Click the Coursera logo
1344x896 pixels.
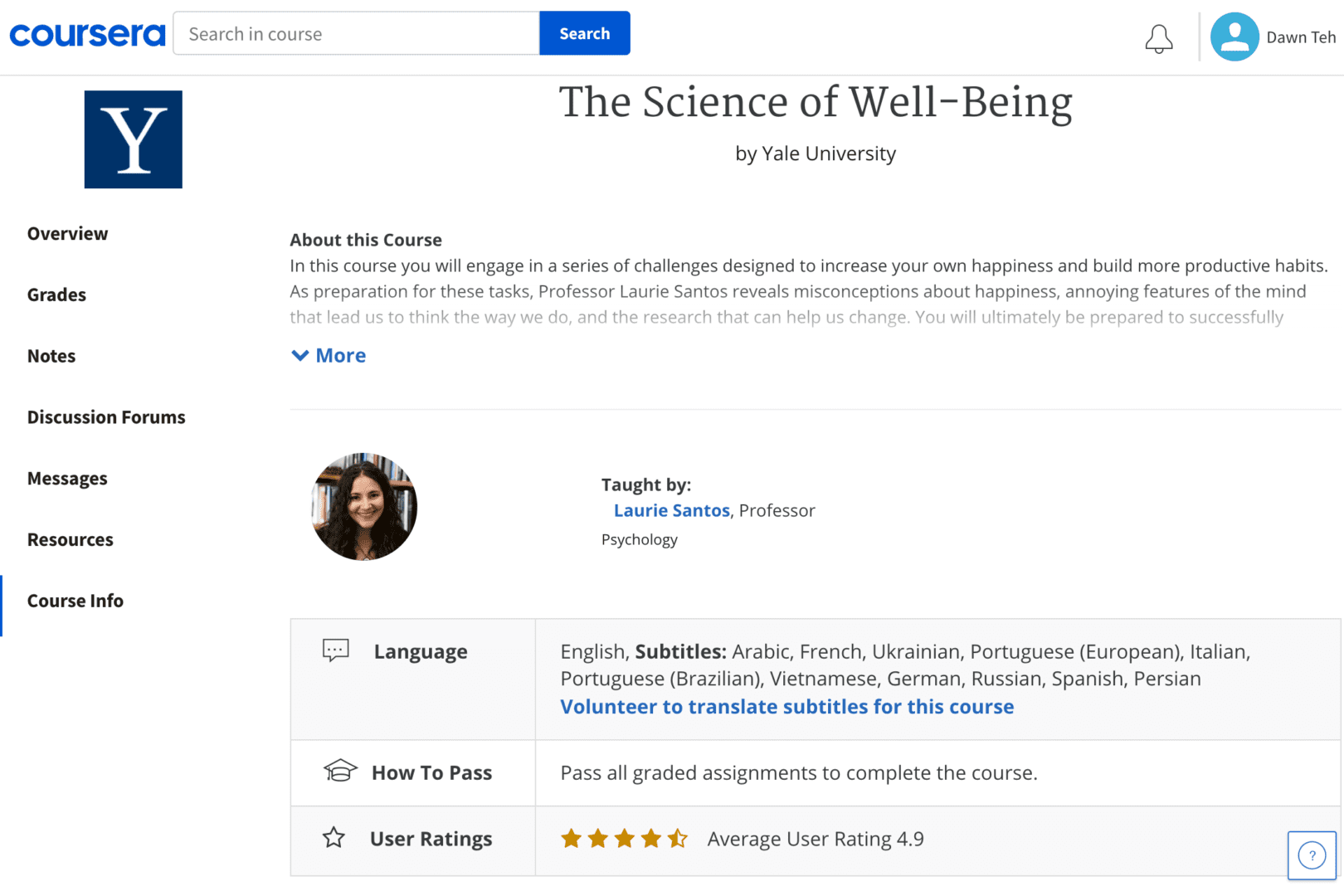point(86,34)
